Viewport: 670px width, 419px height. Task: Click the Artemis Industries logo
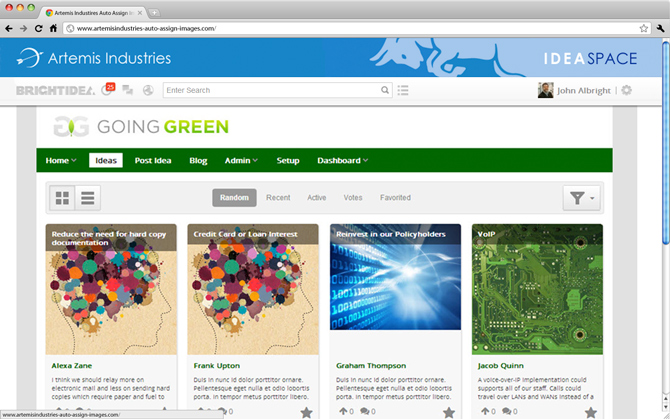[94, 58]
